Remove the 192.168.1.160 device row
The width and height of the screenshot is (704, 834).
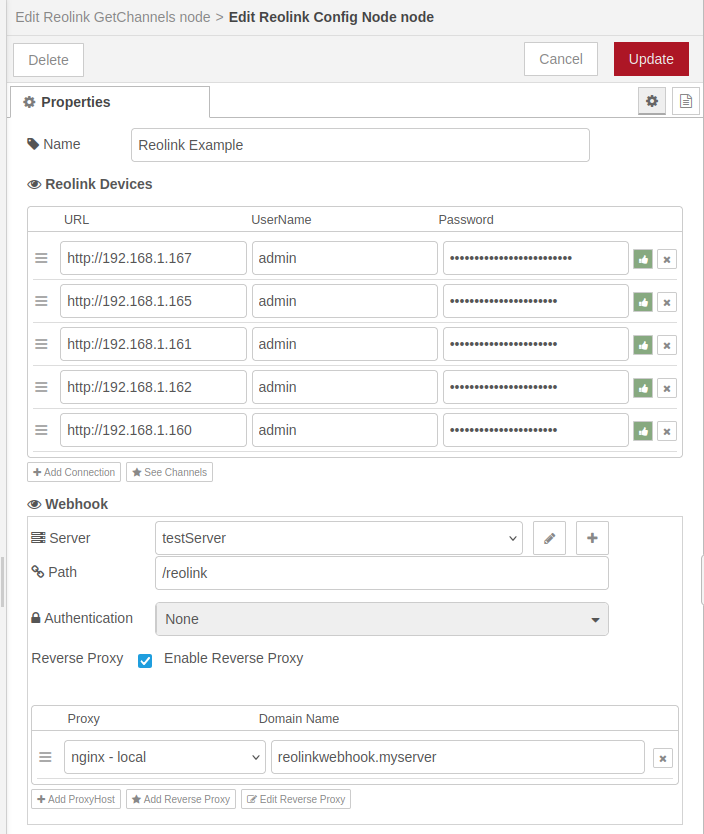coord(667,431)
